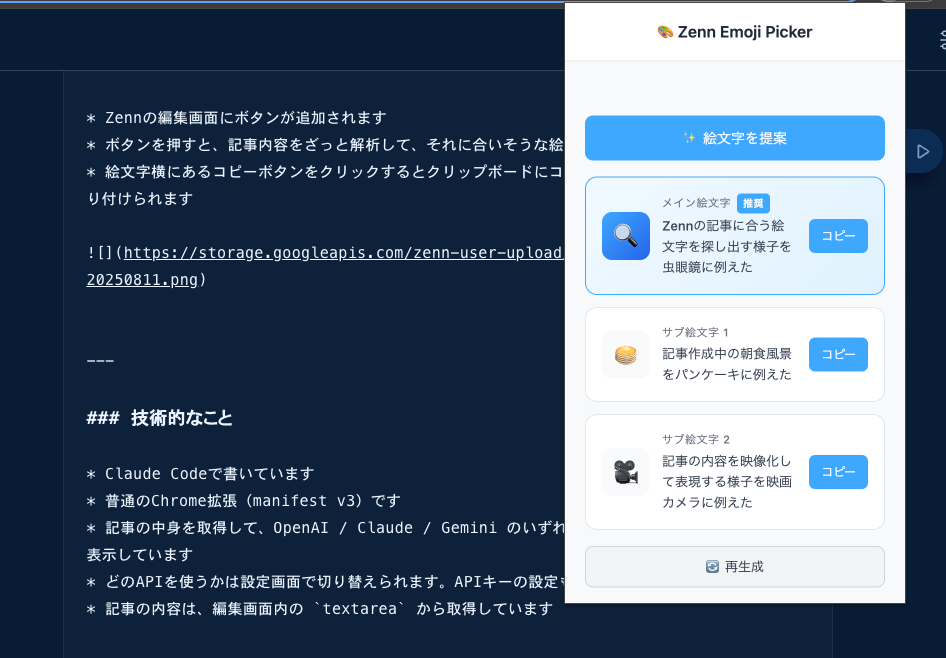Copy the magnifying glass main emoji
This screenshot has width=946, height=658.
tap(838, 236)
